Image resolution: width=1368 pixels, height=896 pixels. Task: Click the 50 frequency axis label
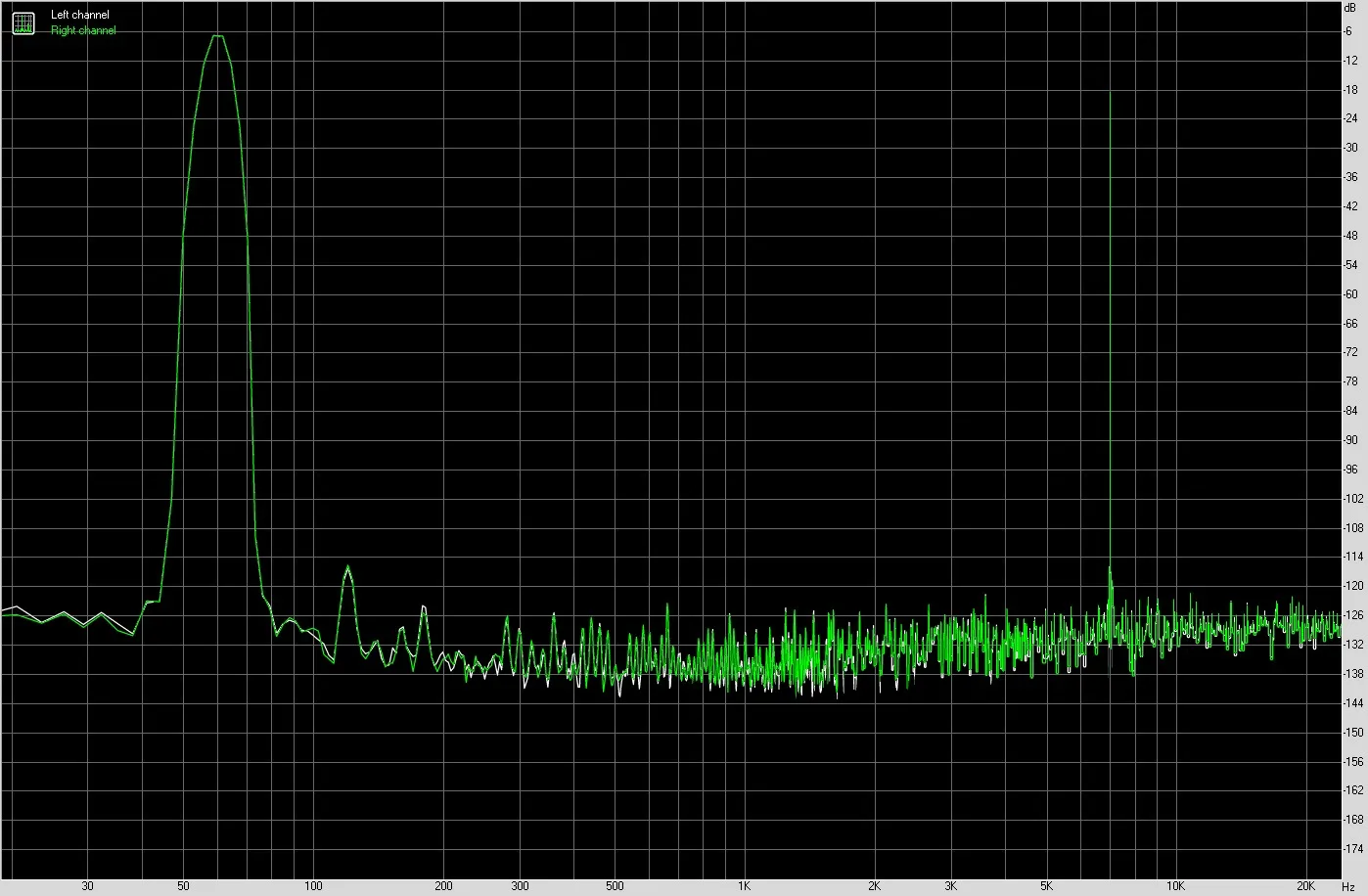(184, 886)
